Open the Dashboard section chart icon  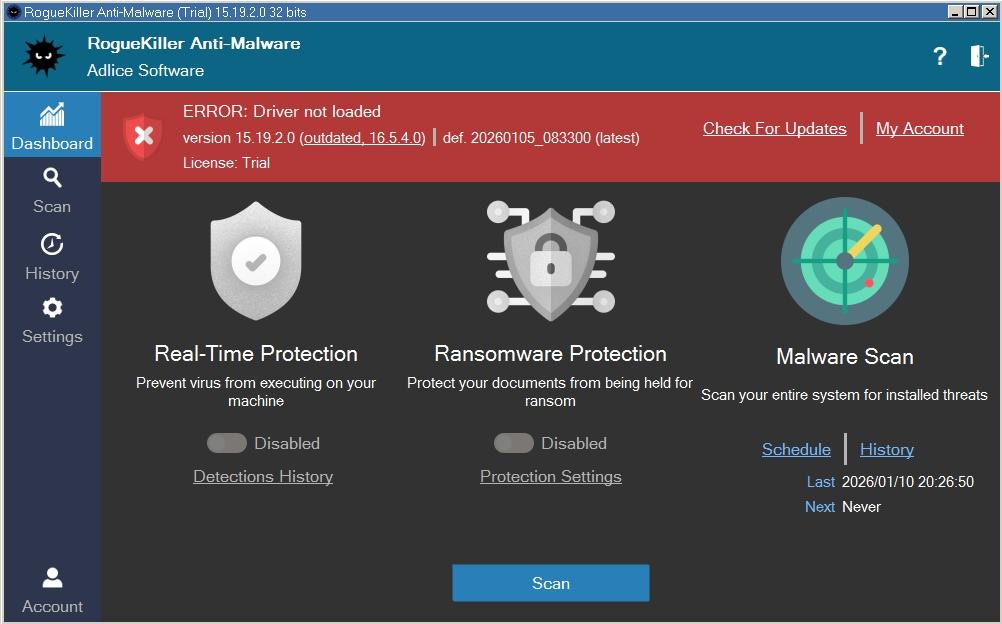click(x=52, y=115)
